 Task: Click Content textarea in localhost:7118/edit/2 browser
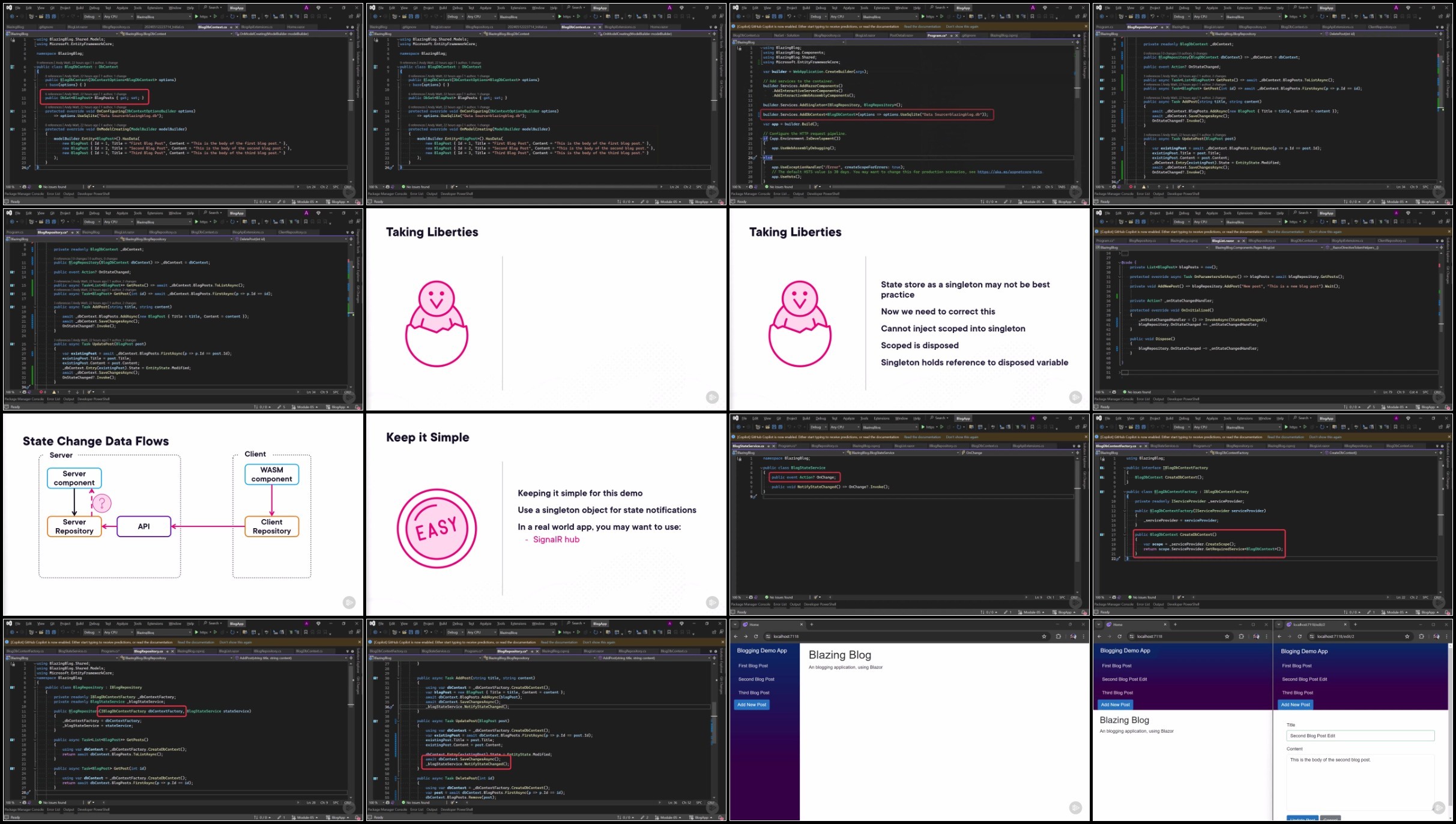coord(1360,782)
